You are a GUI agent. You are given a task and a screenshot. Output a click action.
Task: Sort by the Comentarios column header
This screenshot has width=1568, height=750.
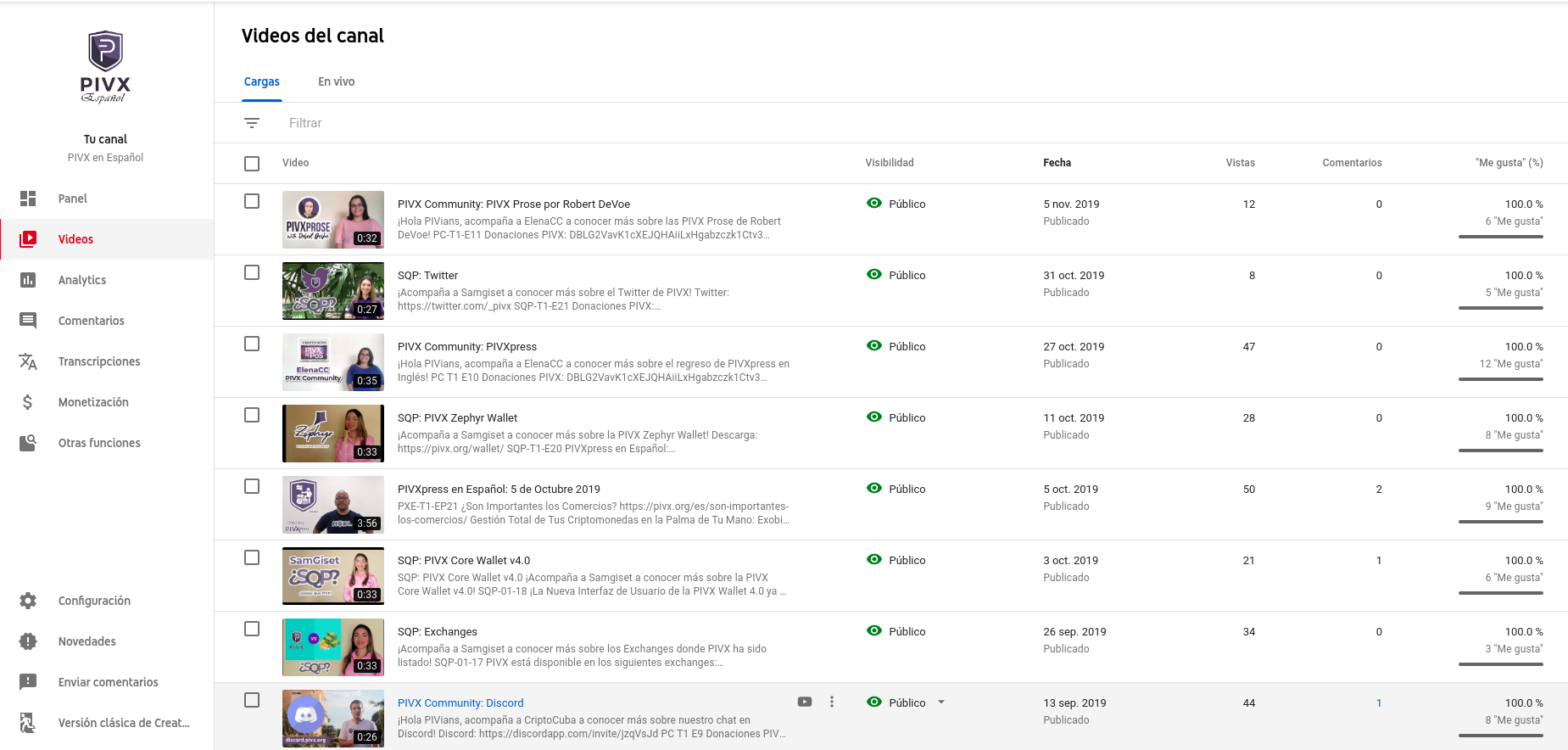pyautogui.click(x=1352, y=163)
